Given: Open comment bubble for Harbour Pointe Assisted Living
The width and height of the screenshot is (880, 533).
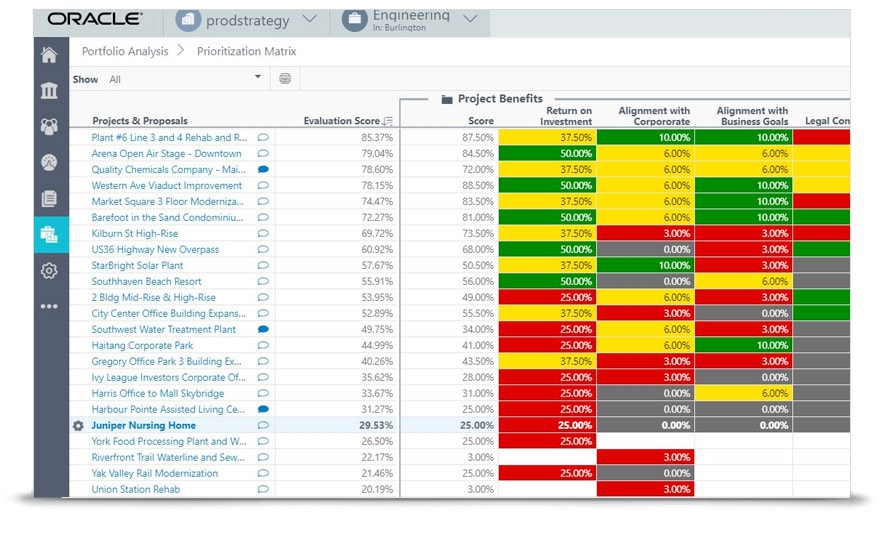Looking at the screenshot, I should (263, 410).
